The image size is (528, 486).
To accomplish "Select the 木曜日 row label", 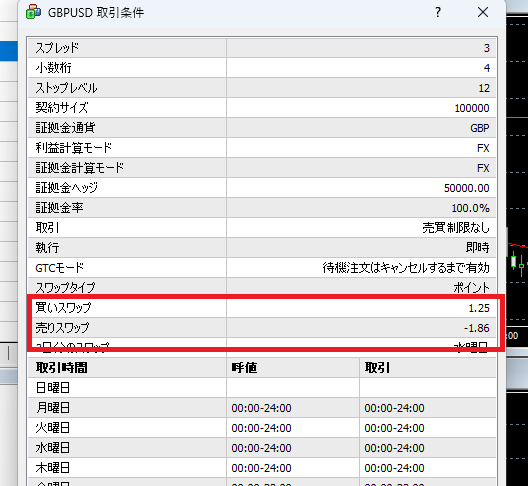I will pyautogui.click(x=53, y=467).
